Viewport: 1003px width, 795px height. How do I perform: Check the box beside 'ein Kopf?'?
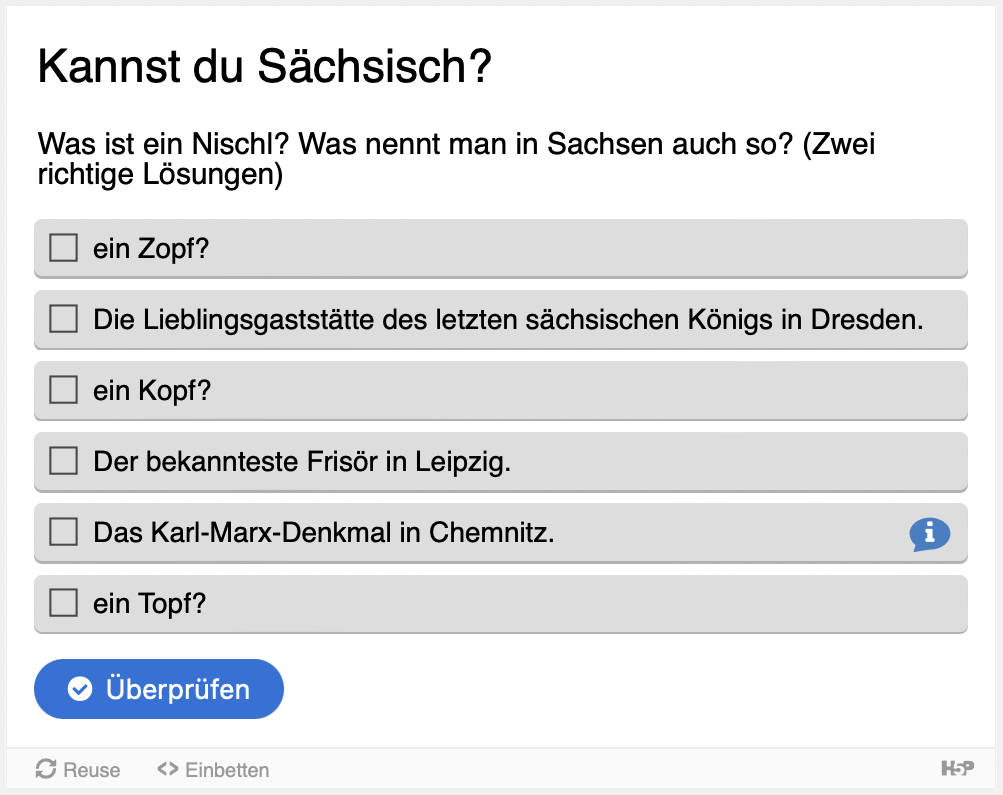coord(64,390)
